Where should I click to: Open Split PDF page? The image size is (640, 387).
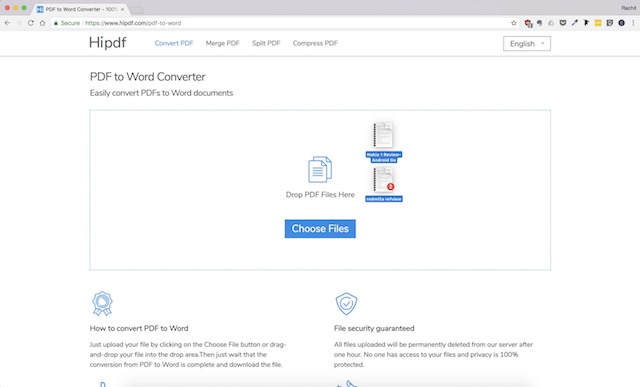(x=266, y=43)
